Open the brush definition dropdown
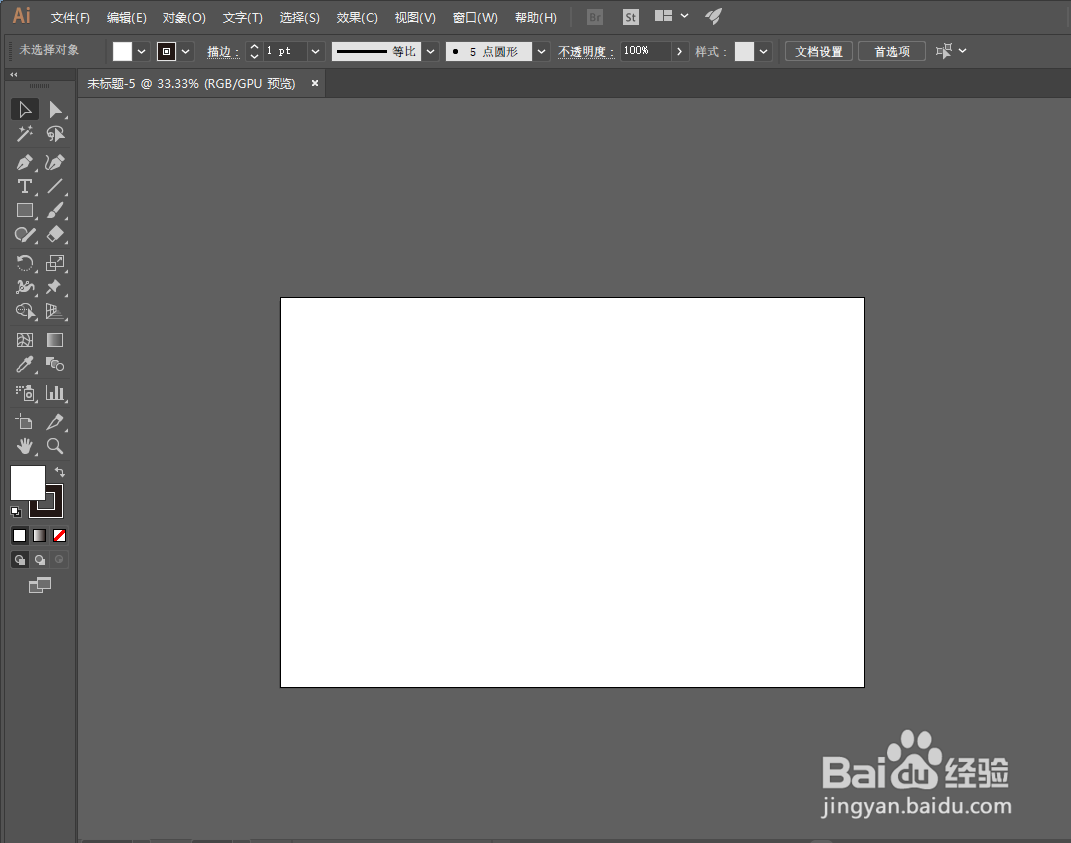Viewport: 1071px width, 843px height. [542, 51]
